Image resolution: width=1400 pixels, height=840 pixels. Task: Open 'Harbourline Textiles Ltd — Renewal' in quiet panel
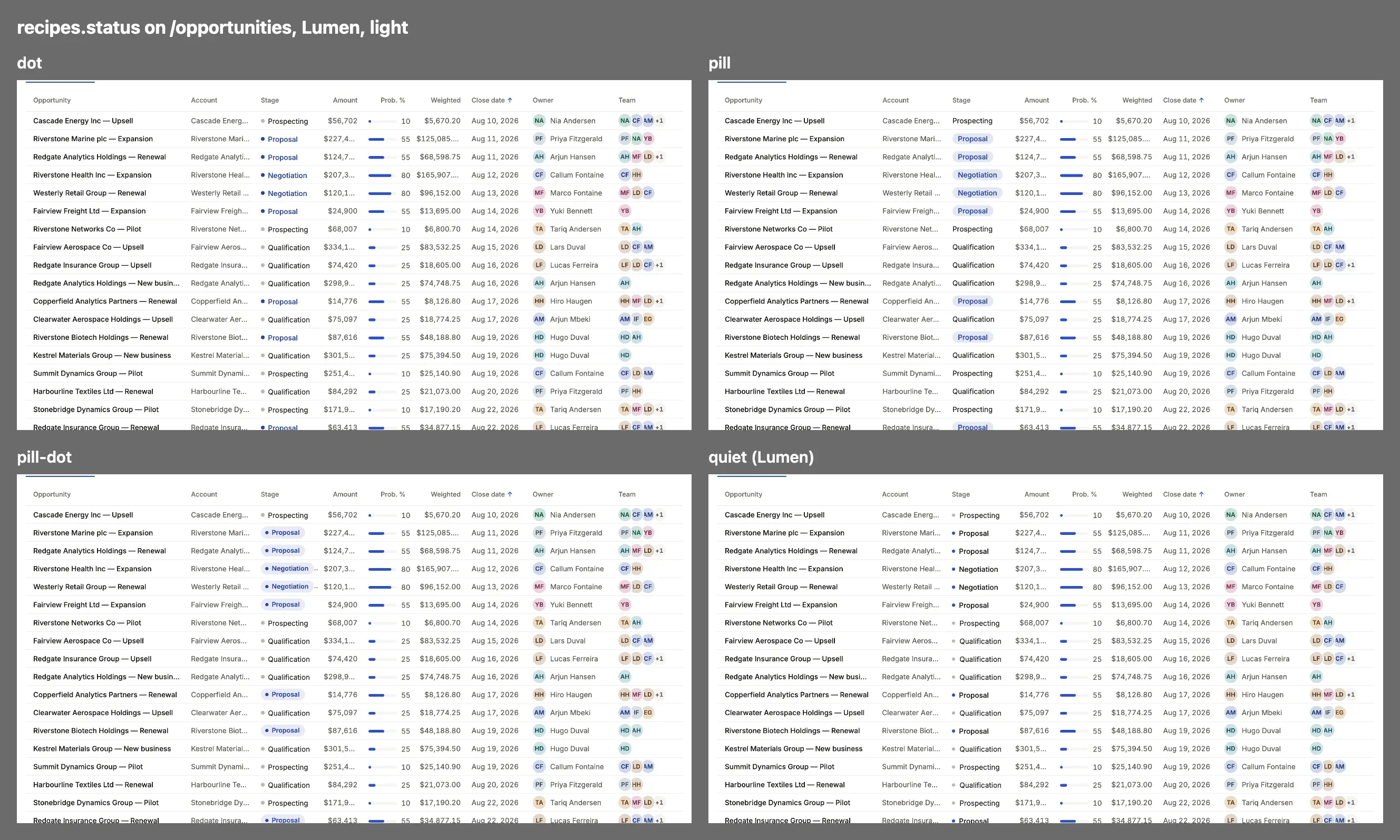(784, 785)
